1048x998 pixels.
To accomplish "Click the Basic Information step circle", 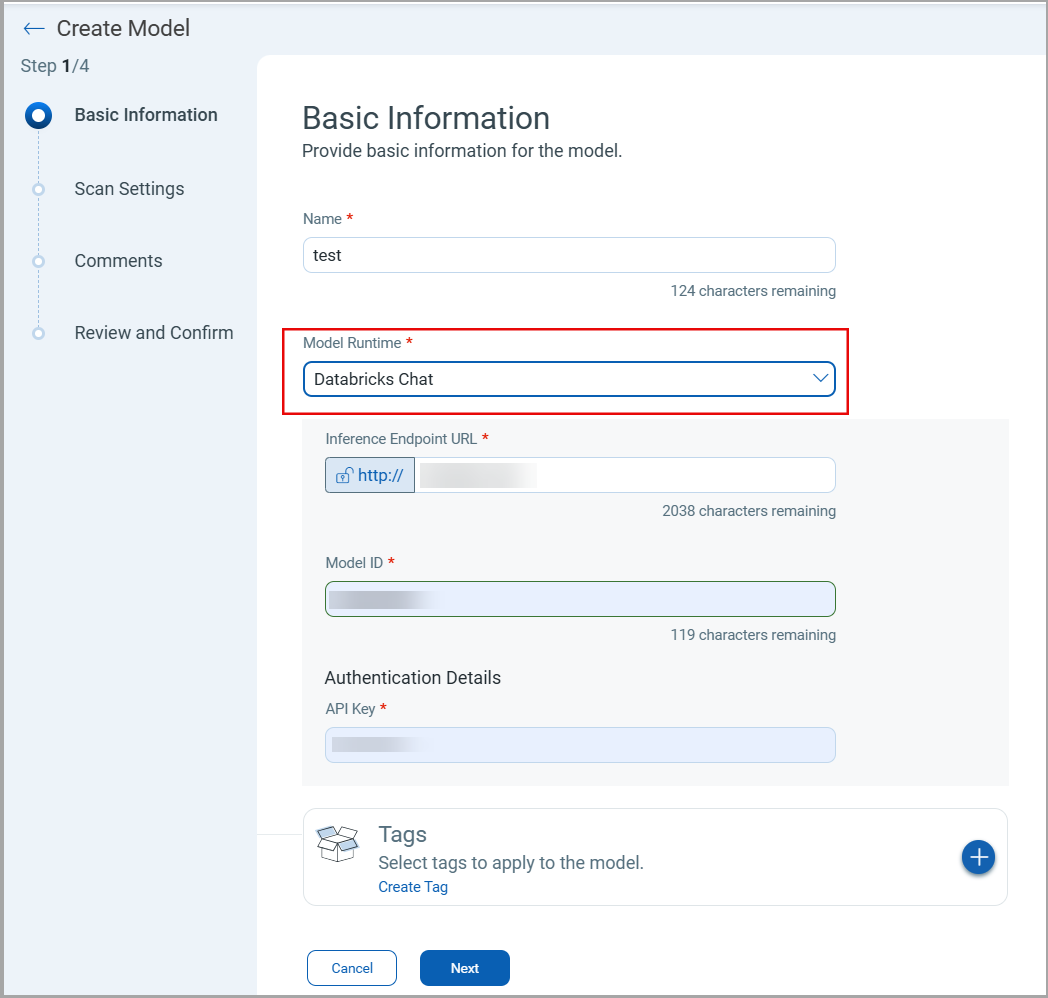I will pos(38,116).
